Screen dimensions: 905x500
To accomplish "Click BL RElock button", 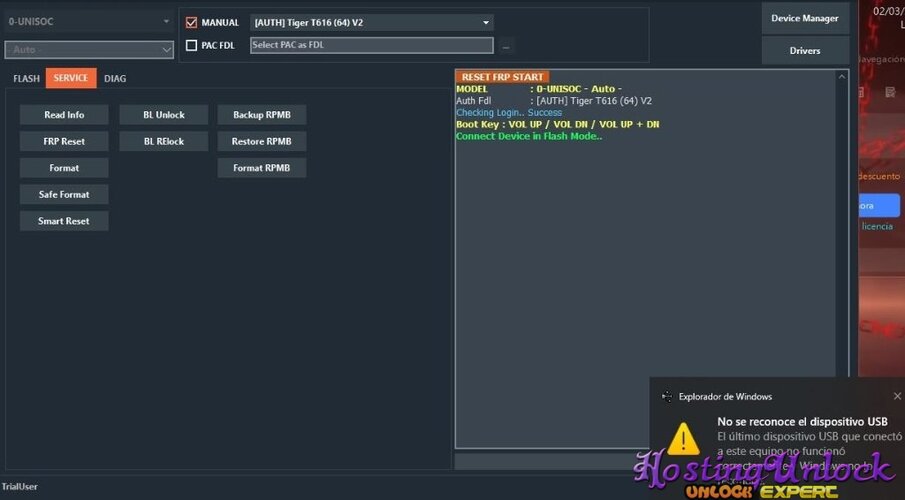I will (164, 141).
